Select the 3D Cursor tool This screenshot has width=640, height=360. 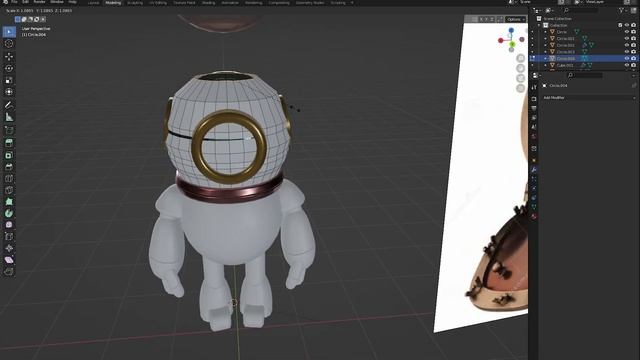(9, 44)
